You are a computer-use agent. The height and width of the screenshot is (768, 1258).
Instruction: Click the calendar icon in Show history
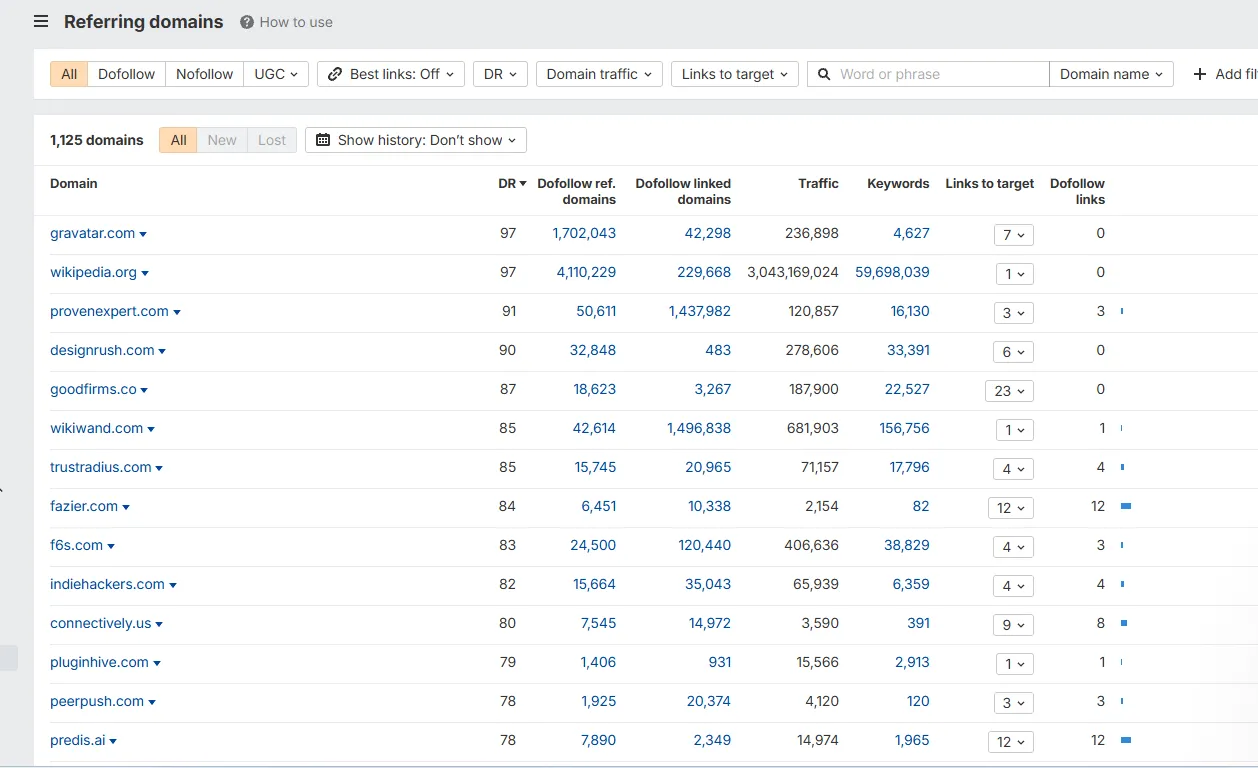[x=323, y=140]
